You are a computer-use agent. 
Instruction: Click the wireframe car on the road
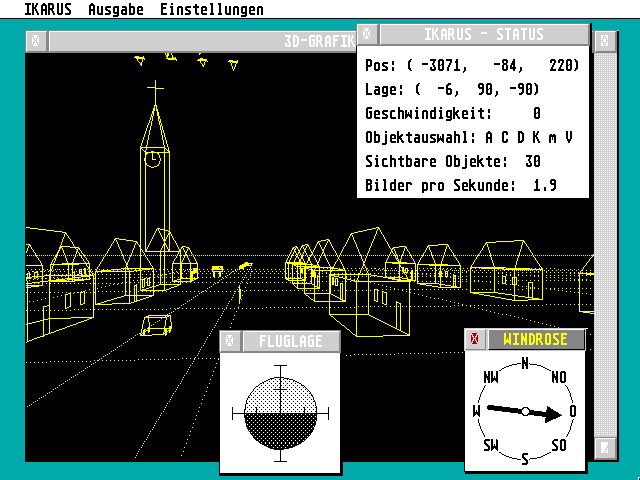click(156, 325)
